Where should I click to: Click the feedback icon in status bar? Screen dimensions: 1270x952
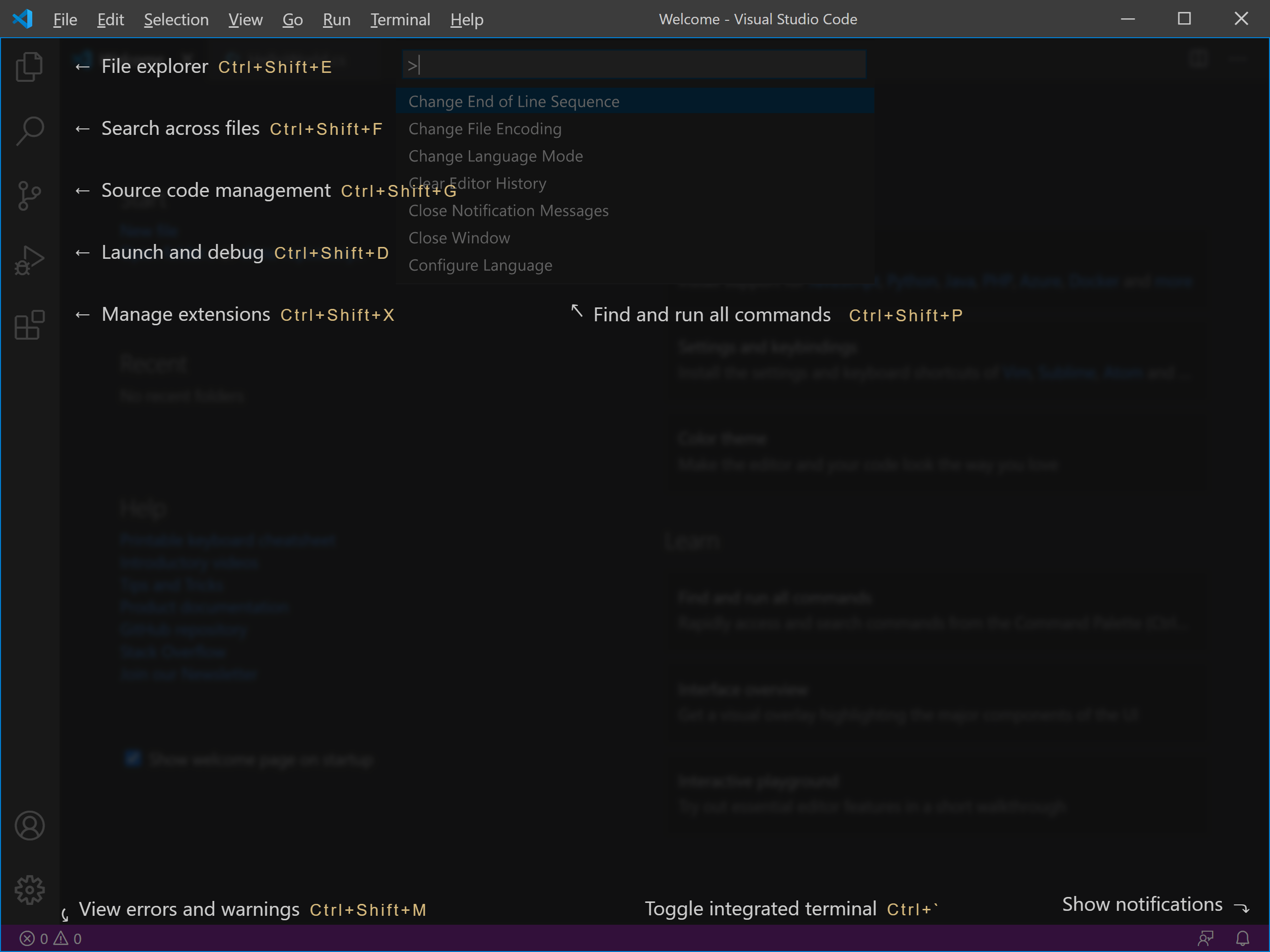[1205, 938]
